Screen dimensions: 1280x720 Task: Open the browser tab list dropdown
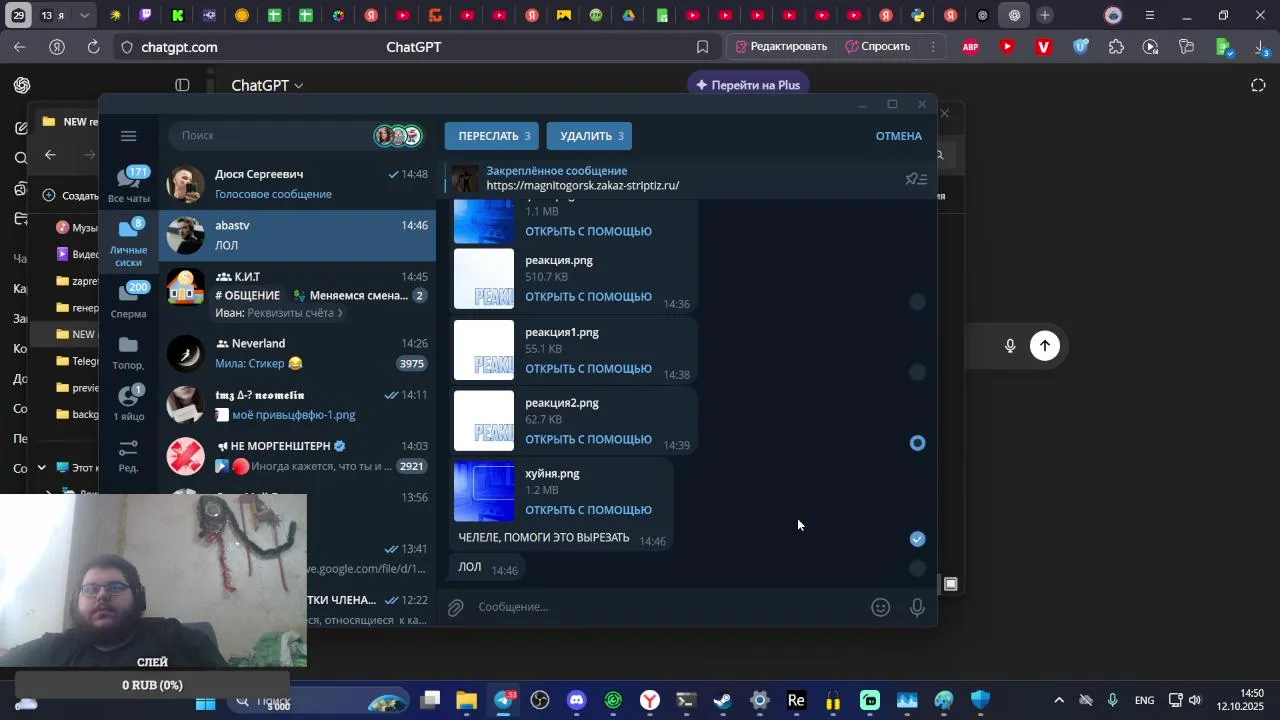(x=85, y=15)
